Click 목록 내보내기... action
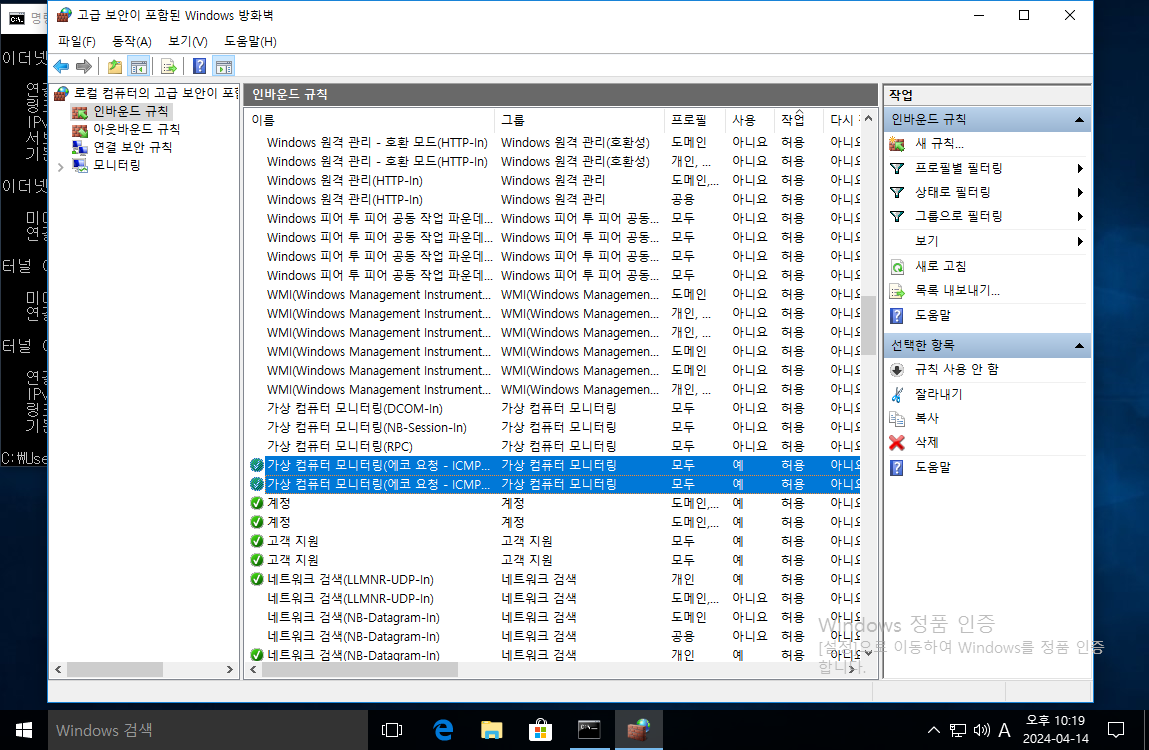This screenshot has height=750, width=1149. (957, 290)
